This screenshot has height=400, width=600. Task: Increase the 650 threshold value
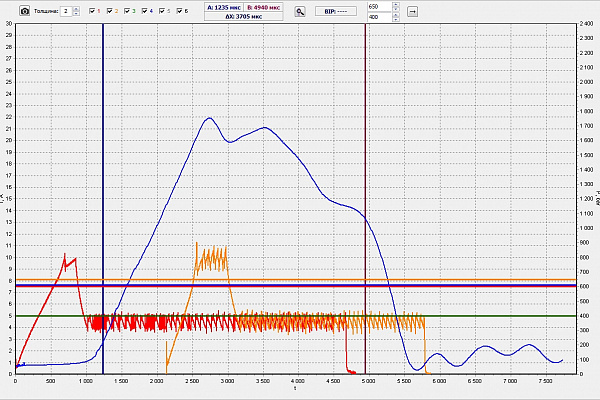pyautogui.click(x=396, y=5)
